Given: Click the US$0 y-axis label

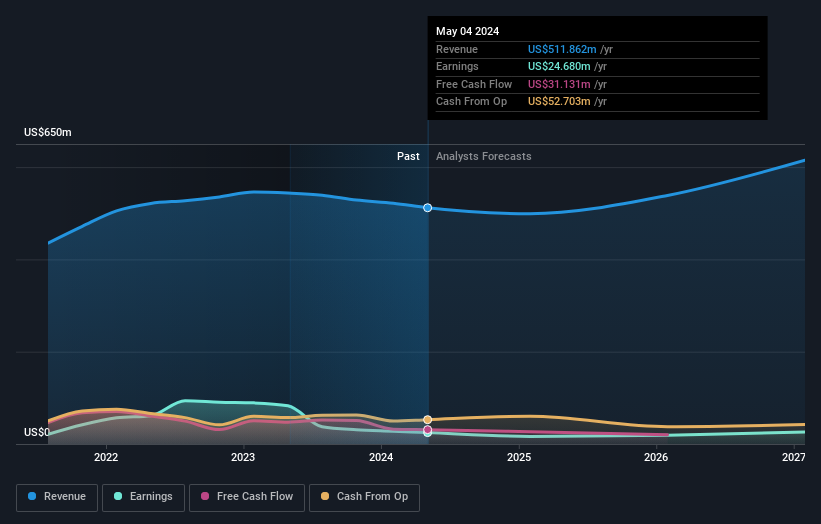Looking at the screenshot, I should [x=37, y=432].
